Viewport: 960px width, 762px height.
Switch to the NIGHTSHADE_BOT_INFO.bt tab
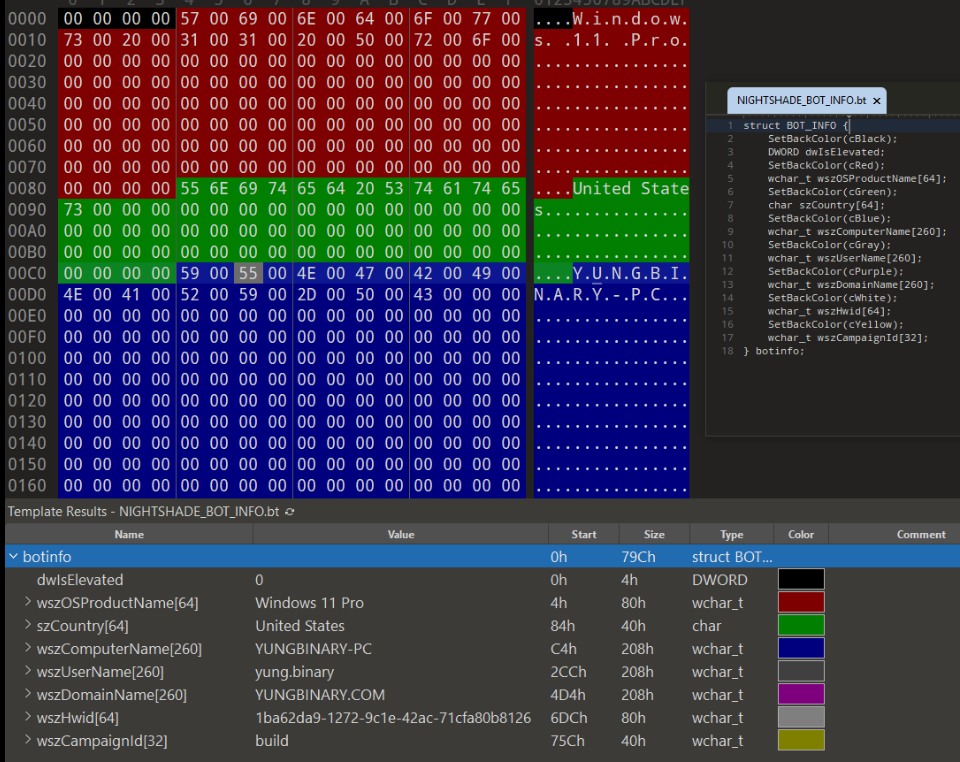(x=801, y=100)
